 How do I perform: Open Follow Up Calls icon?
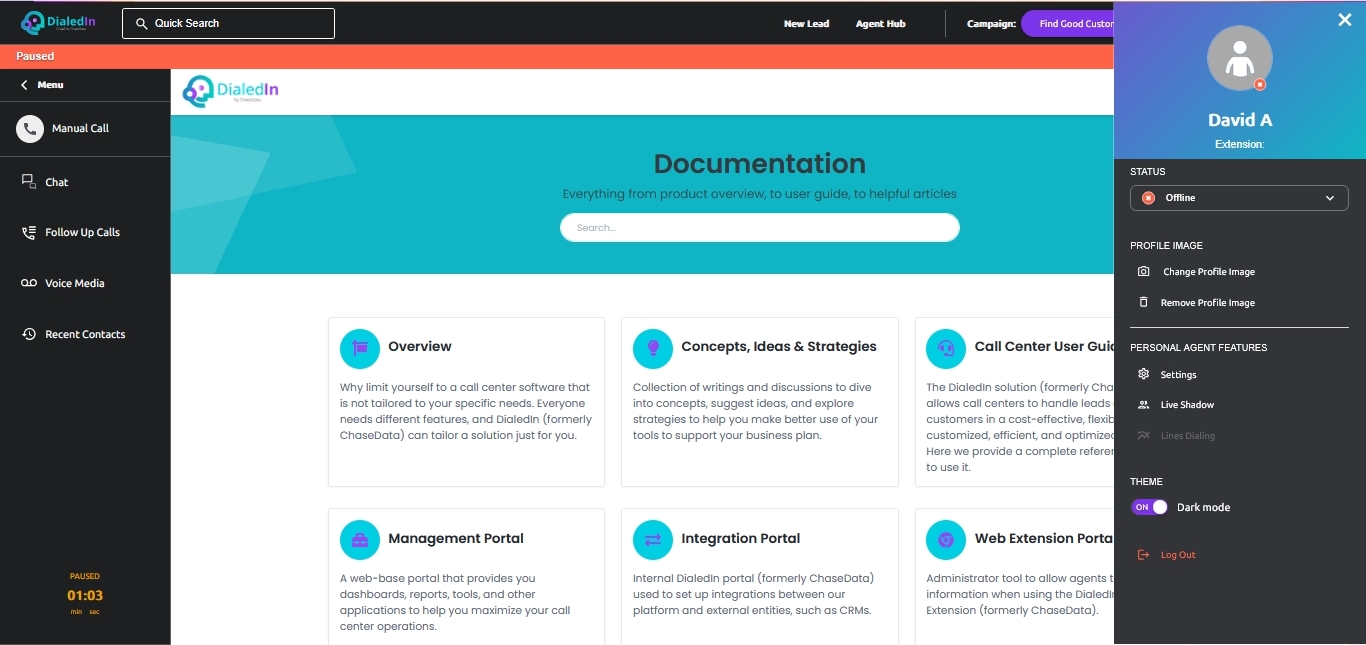29,232
